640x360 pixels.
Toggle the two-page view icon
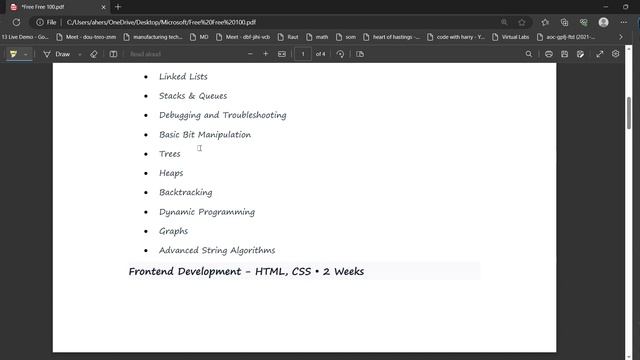[360, 54]
